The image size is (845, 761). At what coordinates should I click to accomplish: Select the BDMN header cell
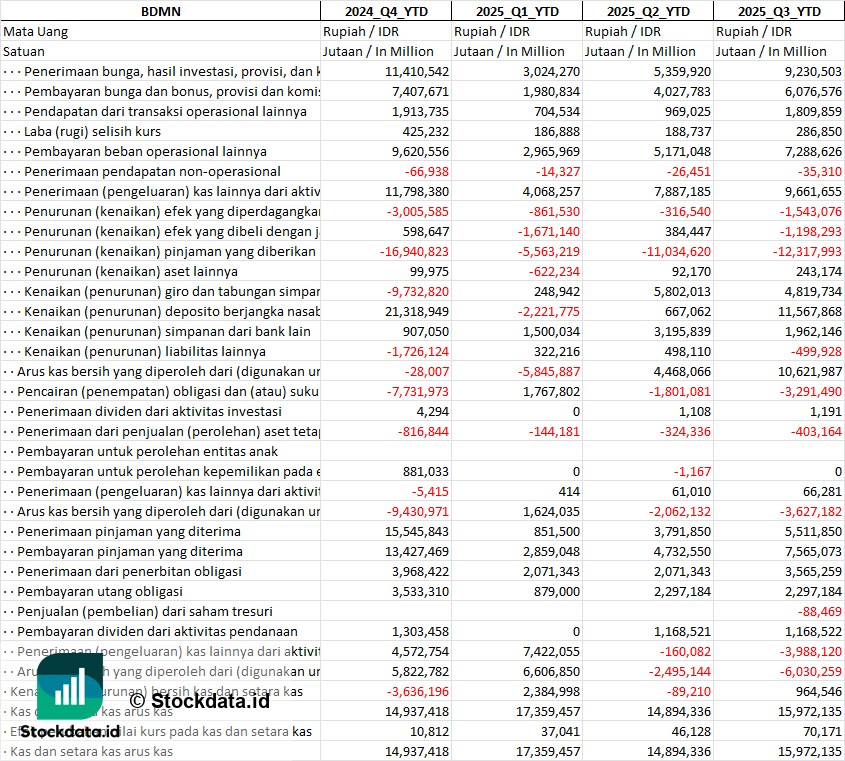point(160,11)
